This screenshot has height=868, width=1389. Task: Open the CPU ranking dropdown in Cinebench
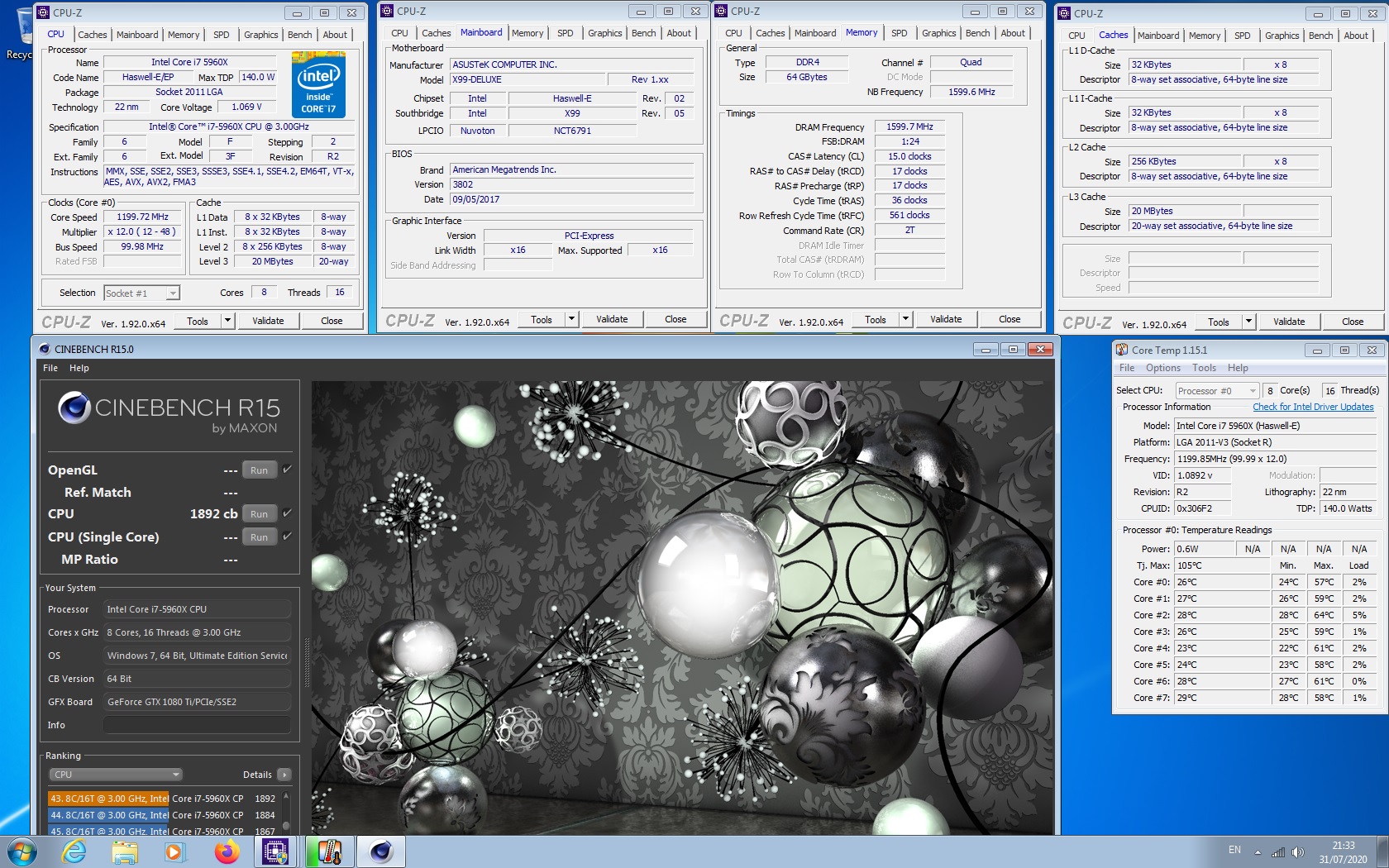(x=116, y=775)
